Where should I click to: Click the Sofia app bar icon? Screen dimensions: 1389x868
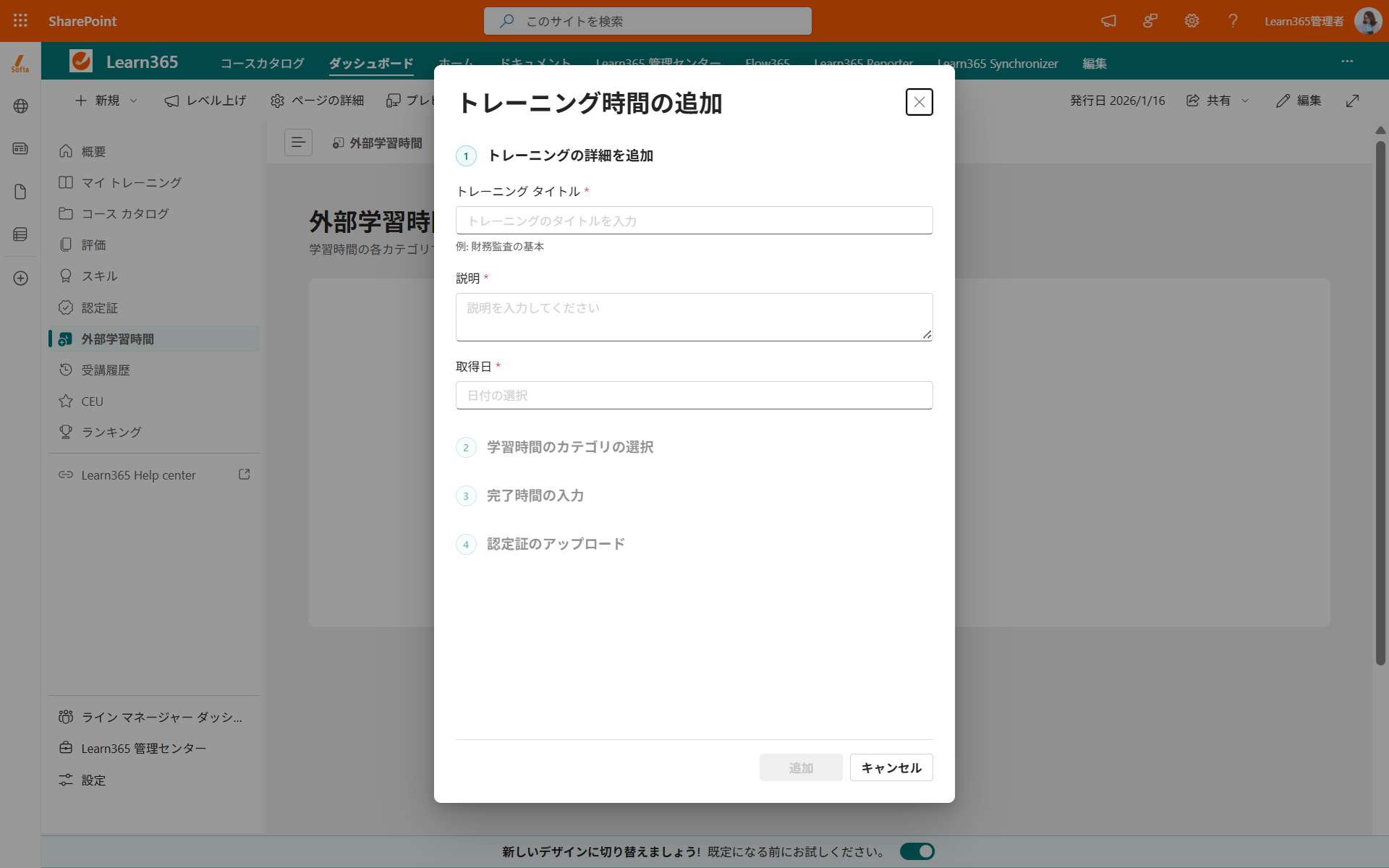tap(20, 64)
